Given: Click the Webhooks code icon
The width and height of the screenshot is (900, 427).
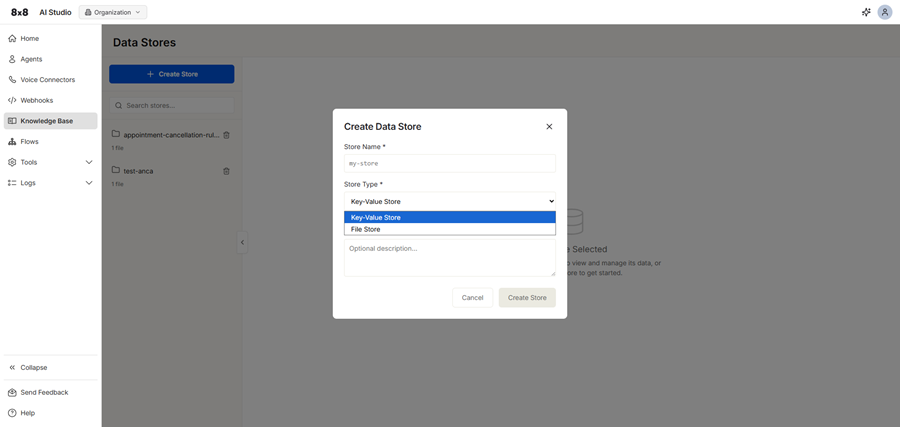Looking at the screenshot, I should [x=12, y=100].
